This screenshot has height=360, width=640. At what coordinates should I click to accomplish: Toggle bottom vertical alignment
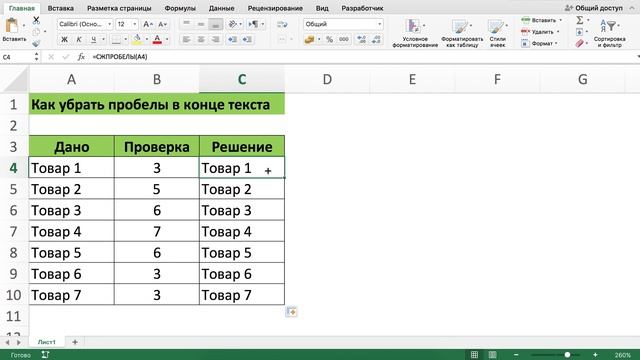(x=216, y=24)
